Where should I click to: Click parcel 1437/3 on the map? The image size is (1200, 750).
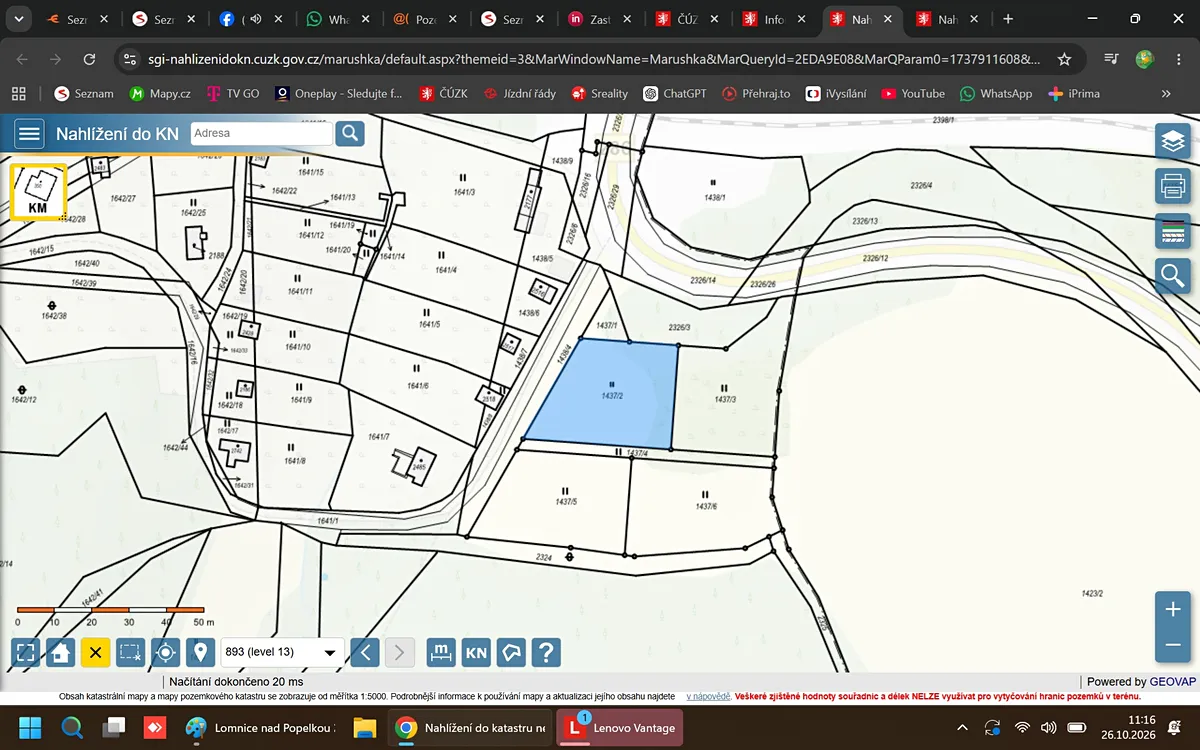point(725,399)
